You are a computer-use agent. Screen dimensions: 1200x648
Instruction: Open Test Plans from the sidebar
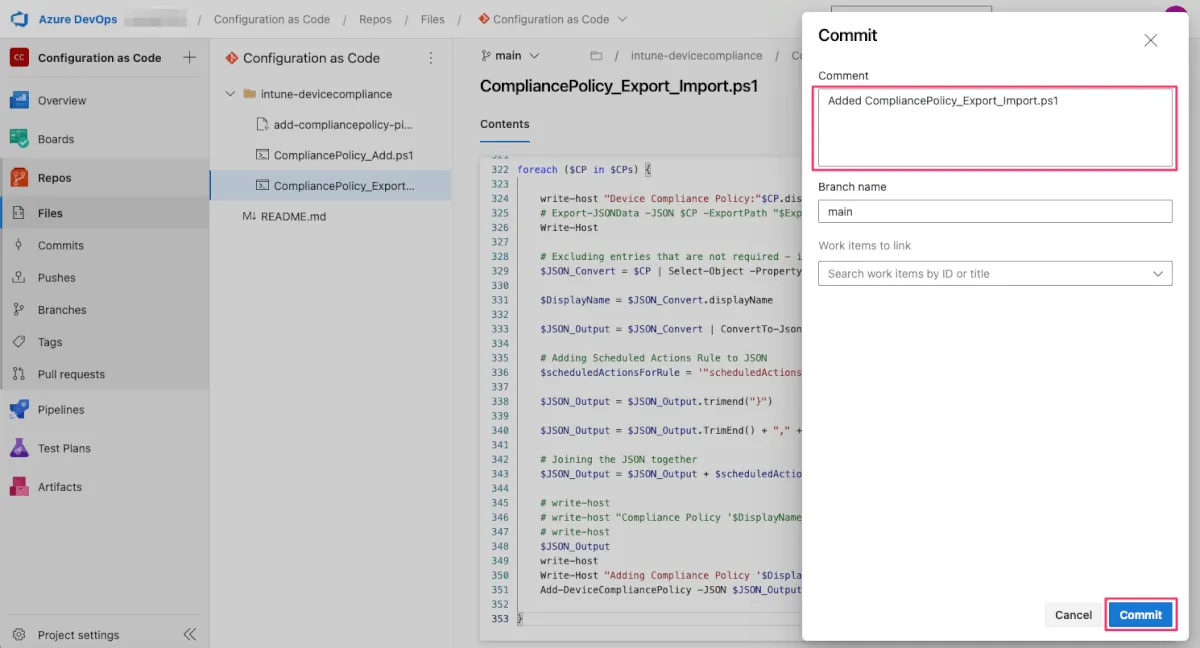(63, 448)
